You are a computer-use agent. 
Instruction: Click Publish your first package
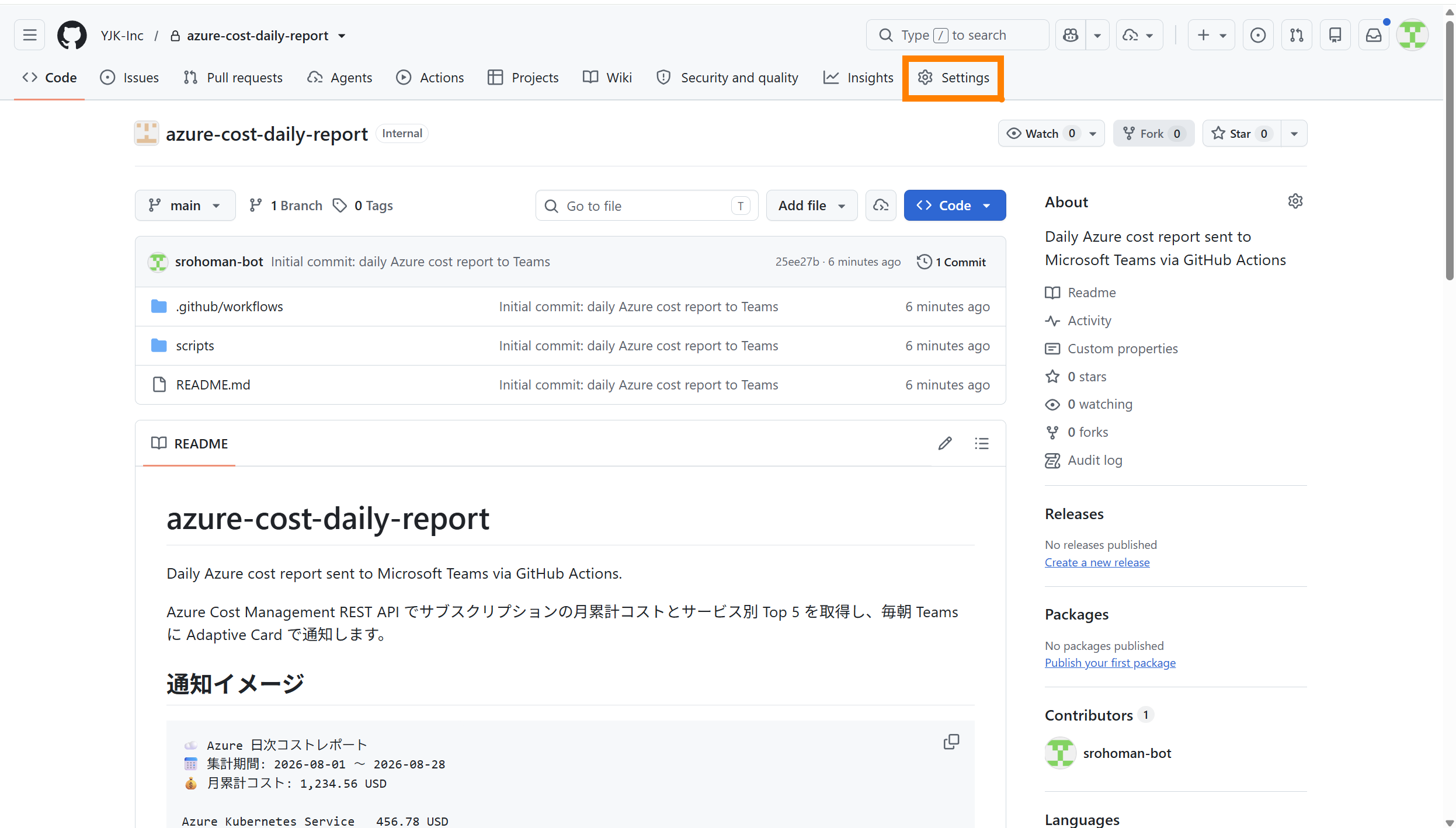(1110, 663)
